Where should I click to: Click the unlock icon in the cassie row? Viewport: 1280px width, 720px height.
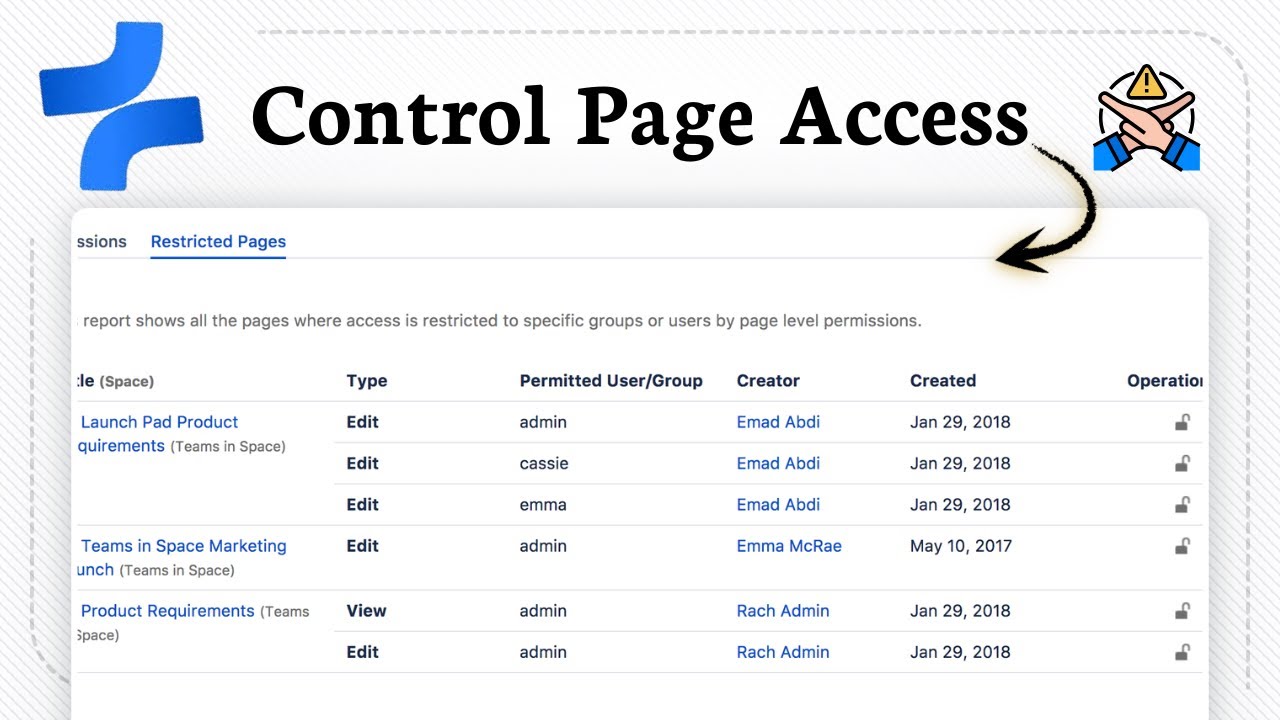point(1182,463)
